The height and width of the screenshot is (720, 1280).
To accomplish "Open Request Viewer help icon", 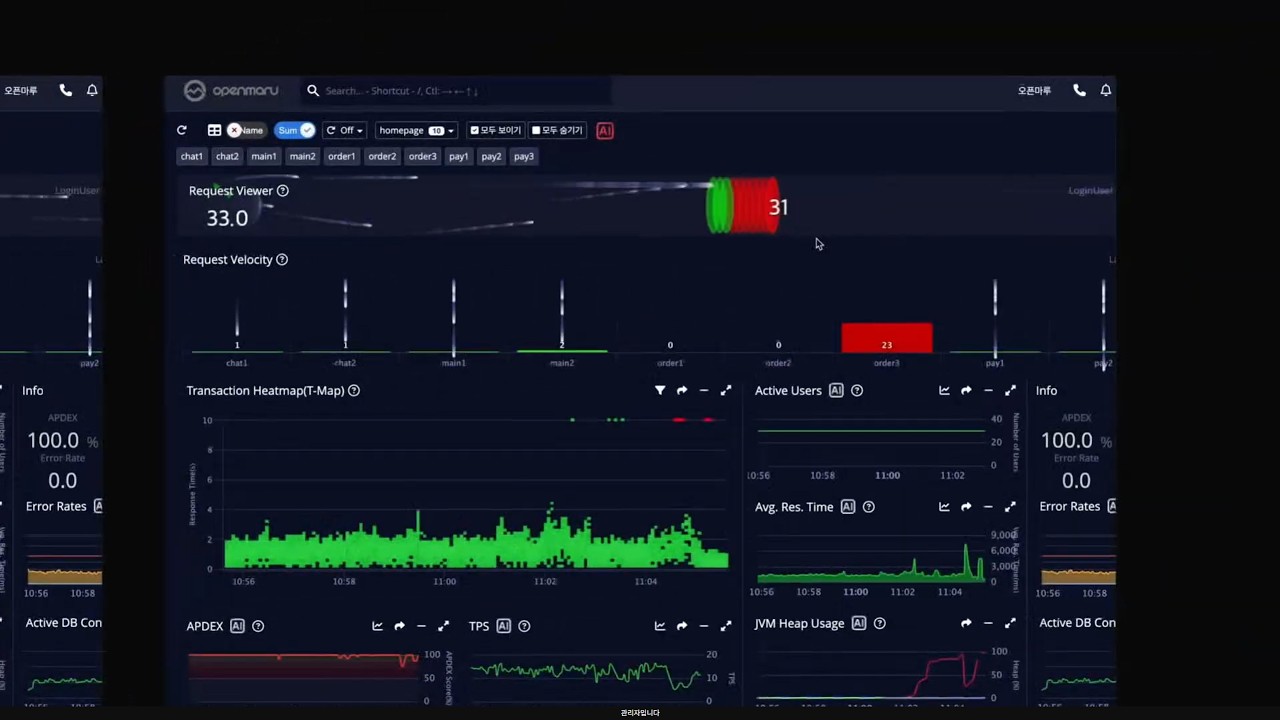I will [x=282, y=190].
